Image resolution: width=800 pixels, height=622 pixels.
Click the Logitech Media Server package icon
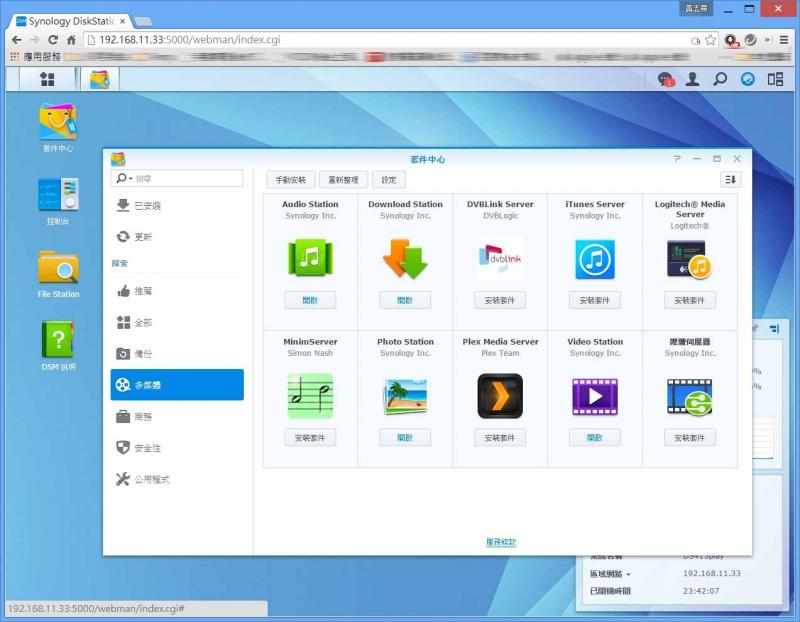click(x=689, y=259)
